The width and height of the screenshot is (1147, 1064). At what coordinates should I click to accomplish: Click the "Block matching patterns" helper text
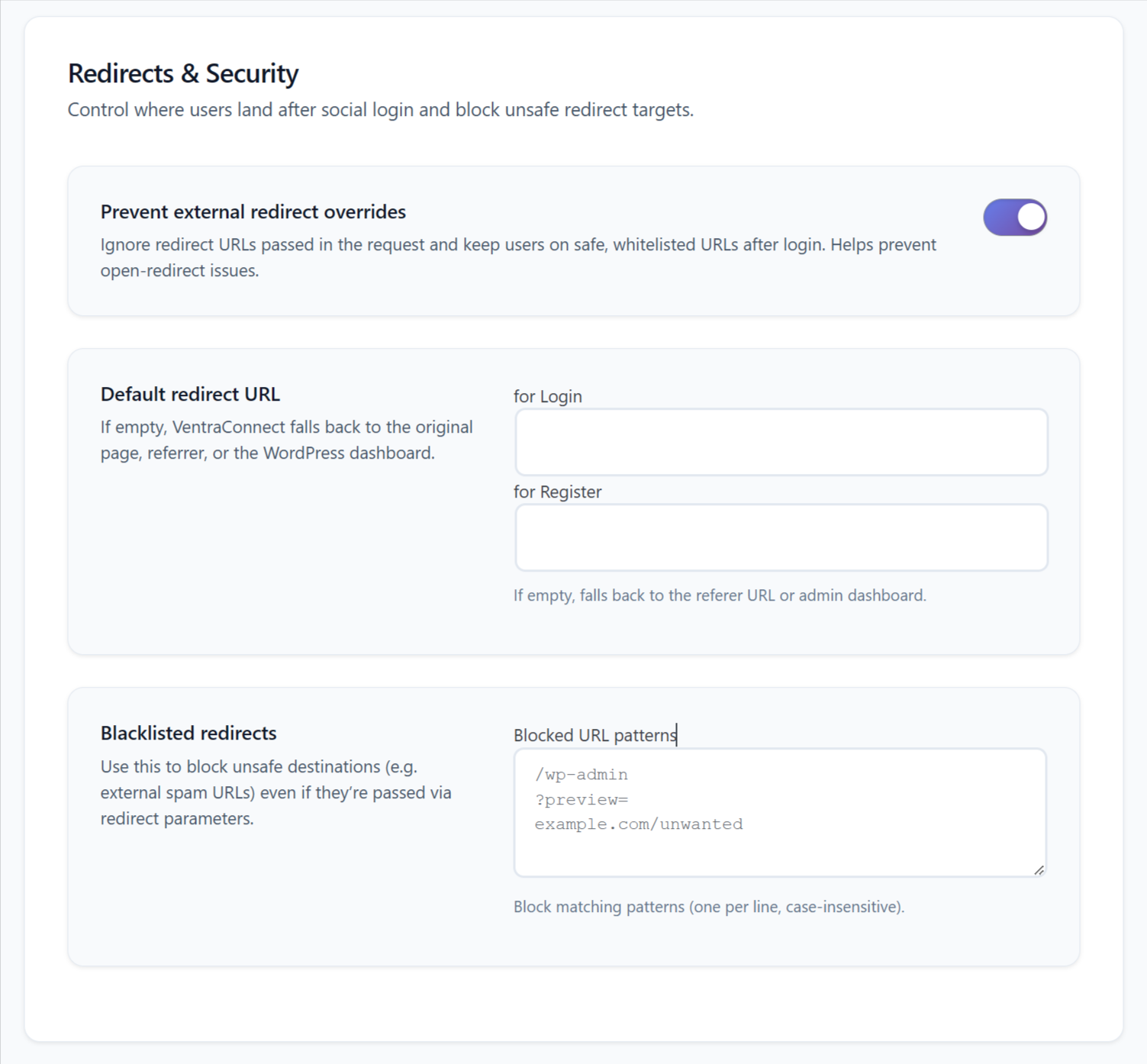(x=708, y=907)
